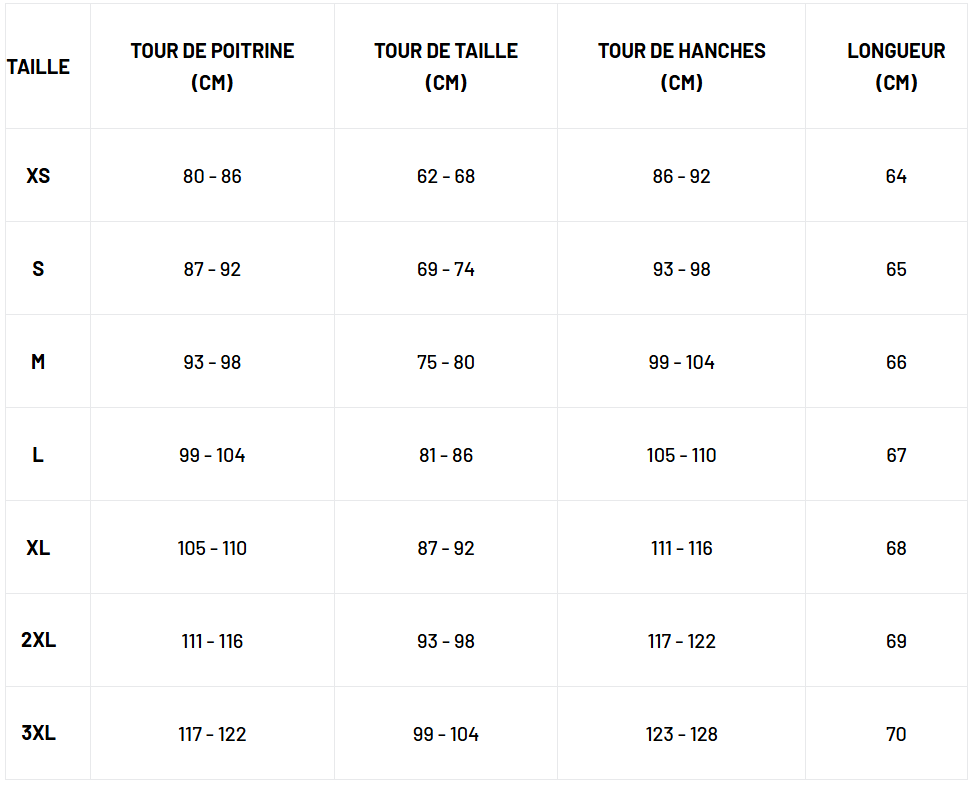Select waist value 93 - 98 cell
Image resolution: width=973 pixels, height=787 pixels.
[446, 641]
